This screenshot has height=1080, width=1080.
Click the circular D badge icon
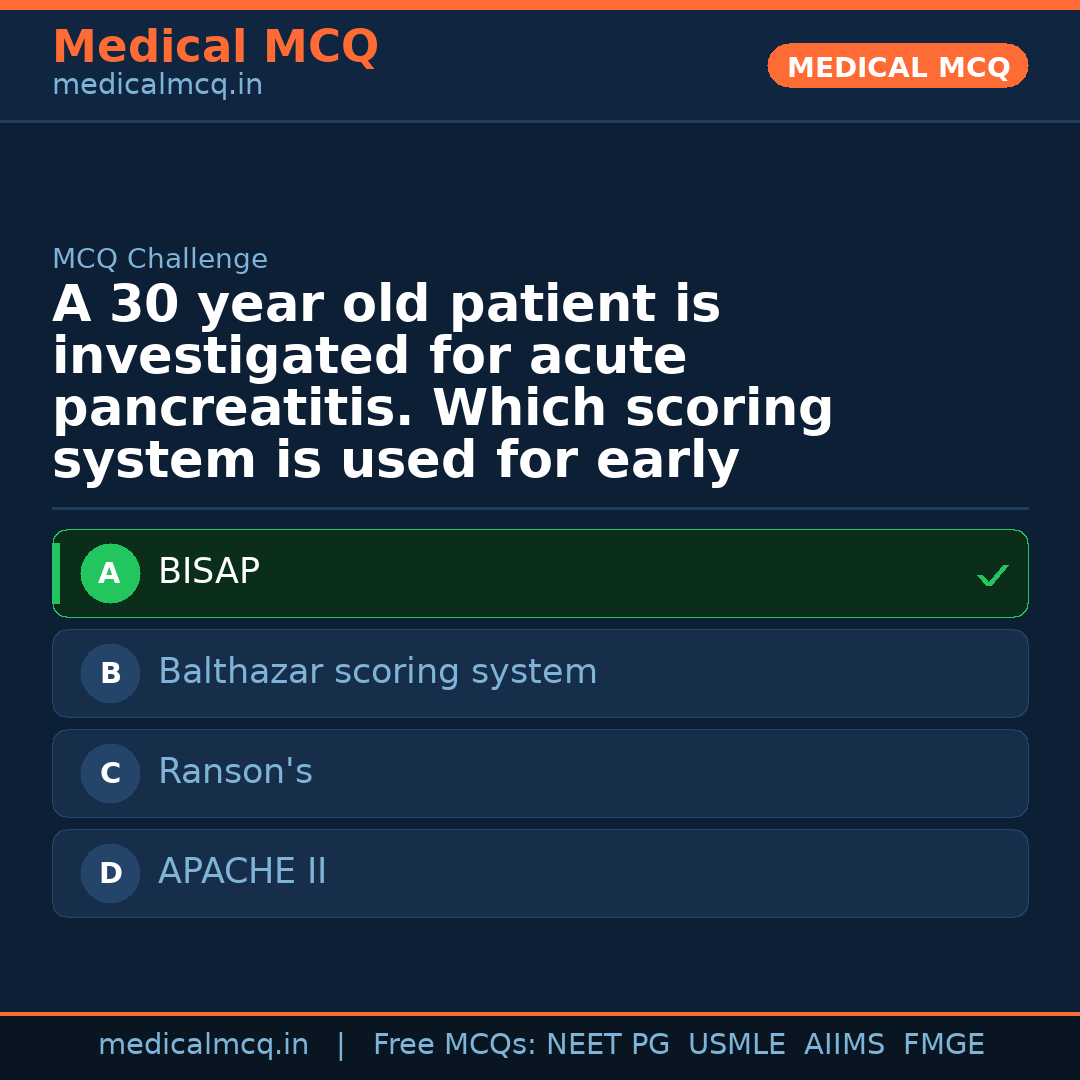(x=110, y=873)
